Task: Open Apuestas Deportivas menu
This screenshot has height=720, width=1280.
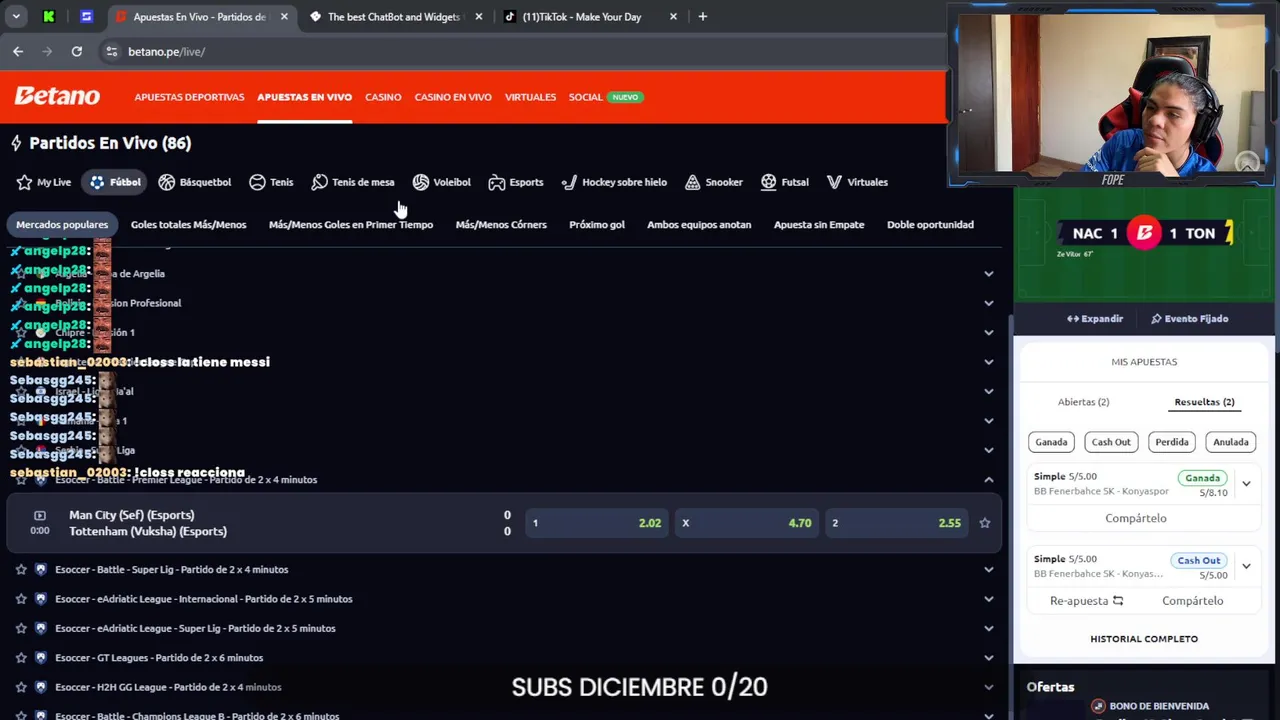Action: point(189,97)
